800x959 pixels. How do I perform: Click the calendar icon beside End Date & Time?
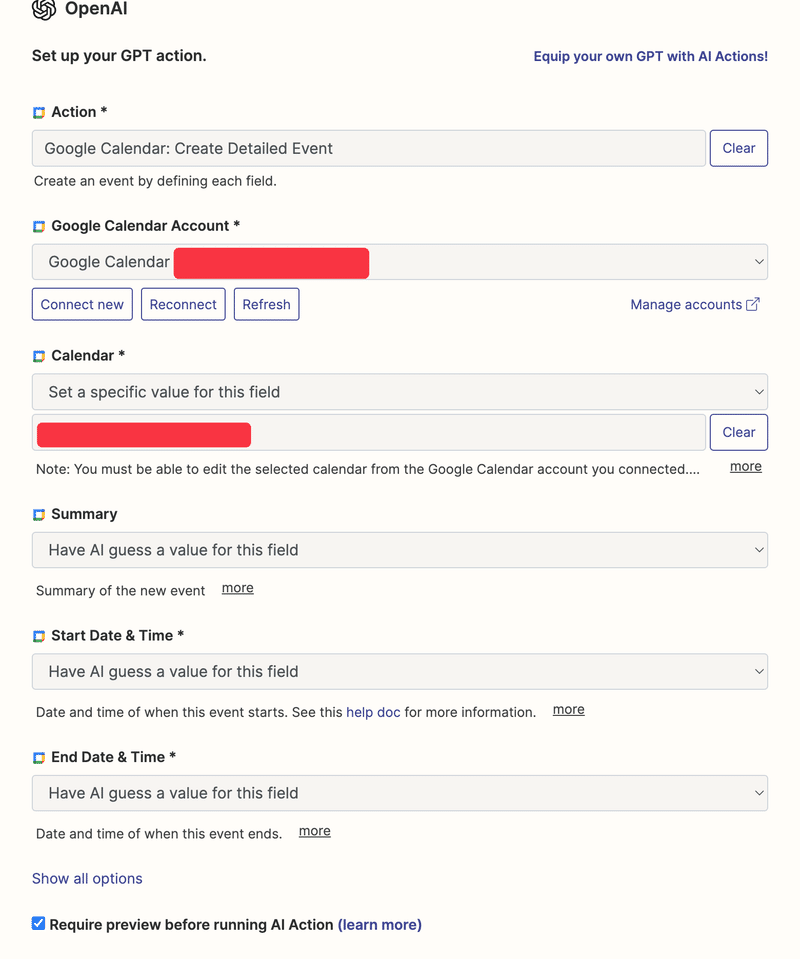click(39, 758)
